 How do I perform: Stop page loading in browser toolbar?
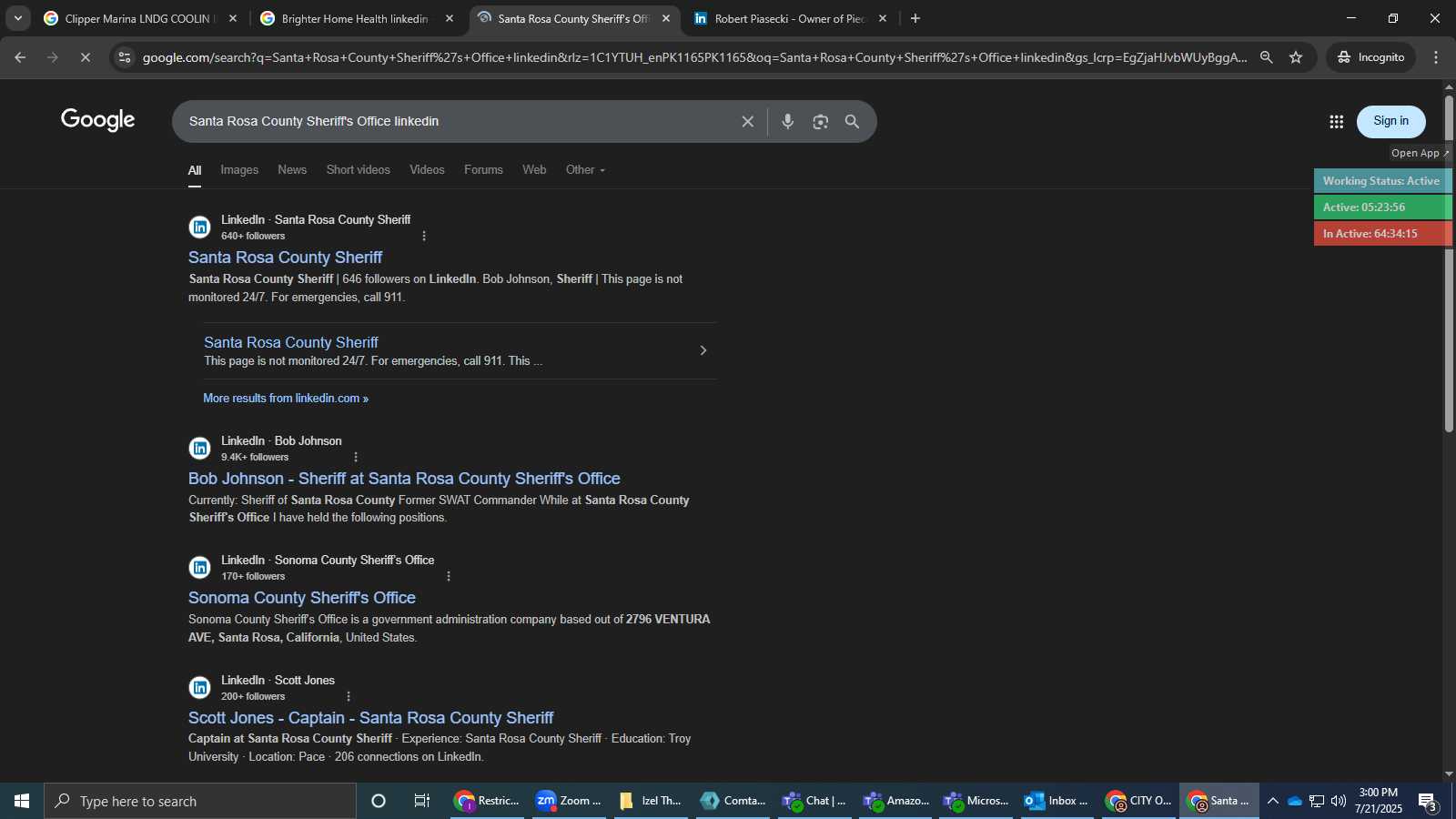click(x=85, y=57)
